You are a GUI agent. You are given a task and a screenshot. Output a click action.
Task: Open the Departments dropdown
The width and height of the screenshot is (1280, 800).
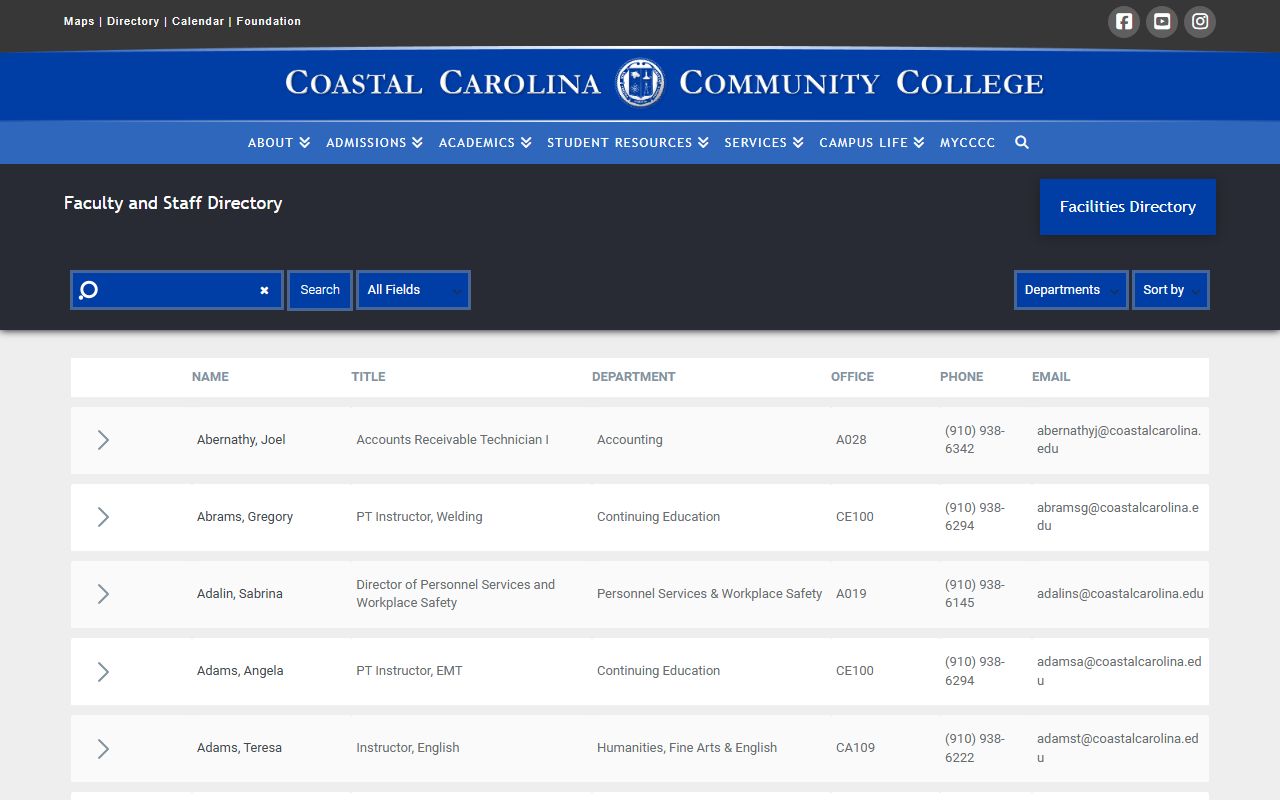point(1071,290)
